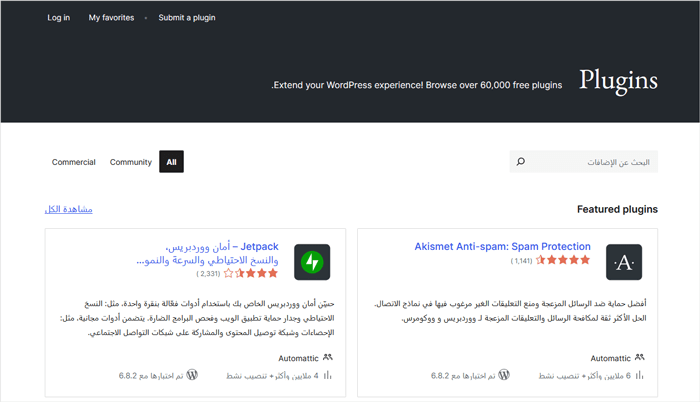Viewport: 700px width, 402px height.
Task: Click Automattic author in Jetpack card
Action: point(298,358)
